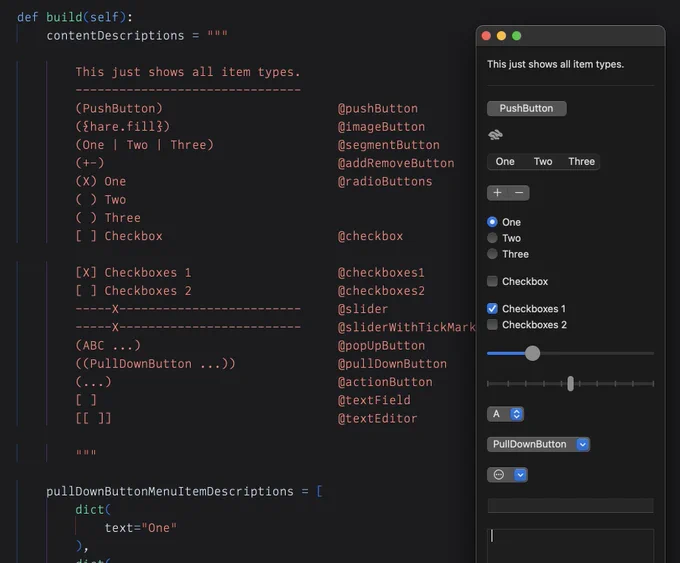Check Checkboxes 2

click(x=492, y=324)
